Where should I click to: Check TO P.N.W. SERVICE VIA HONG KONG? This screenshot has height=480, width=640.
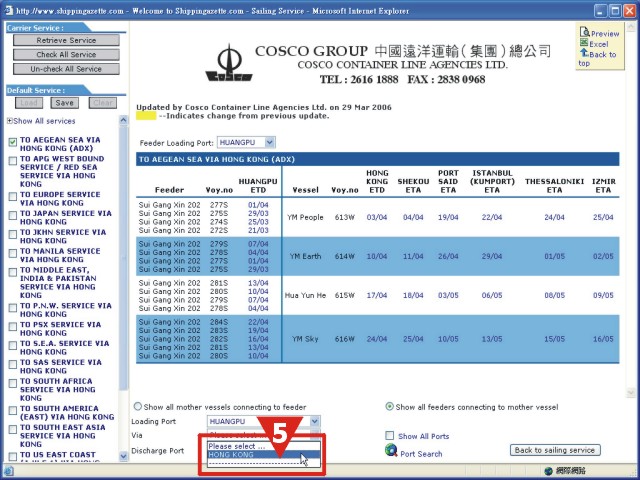click(13, 308)
